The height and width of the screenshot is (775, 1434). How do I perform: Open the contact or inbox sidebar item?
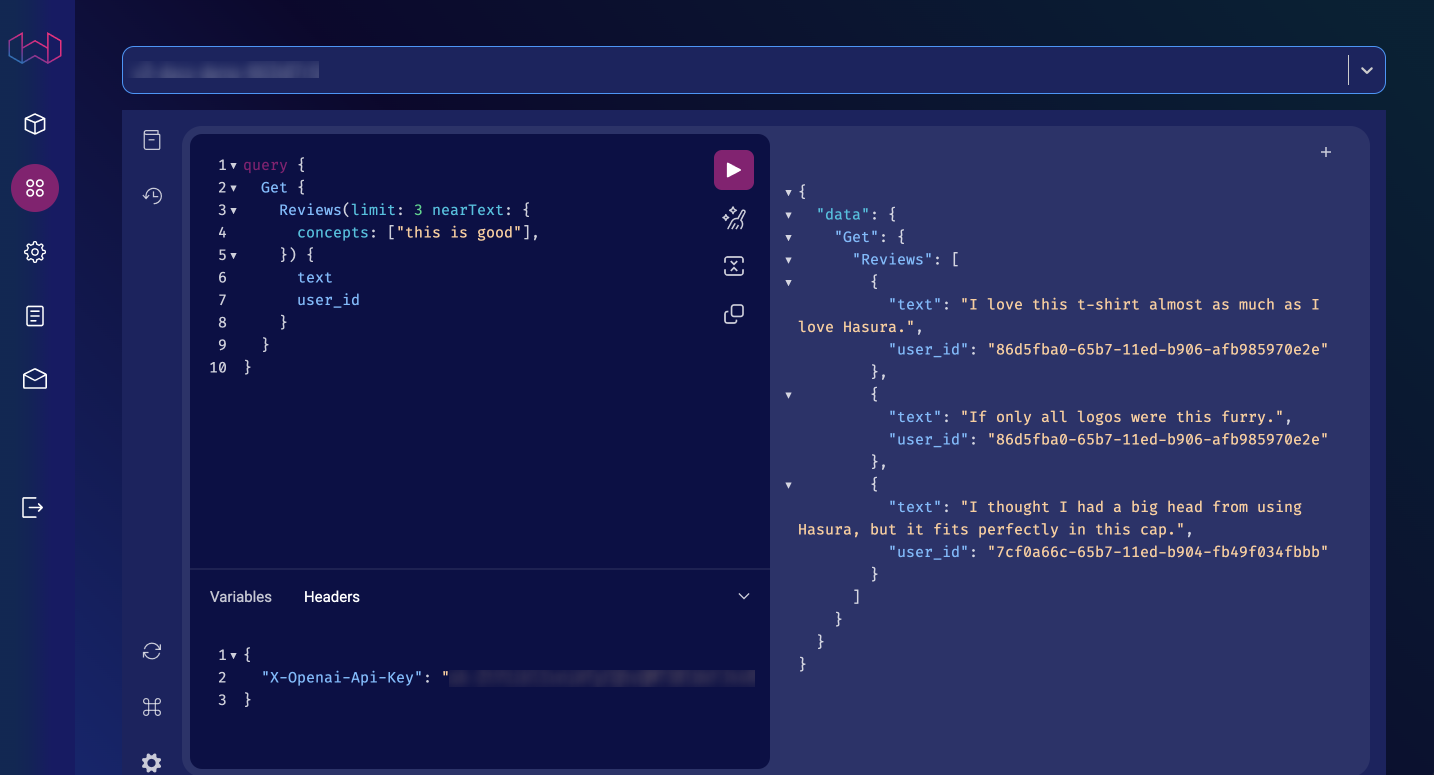[x=35, y=379]
